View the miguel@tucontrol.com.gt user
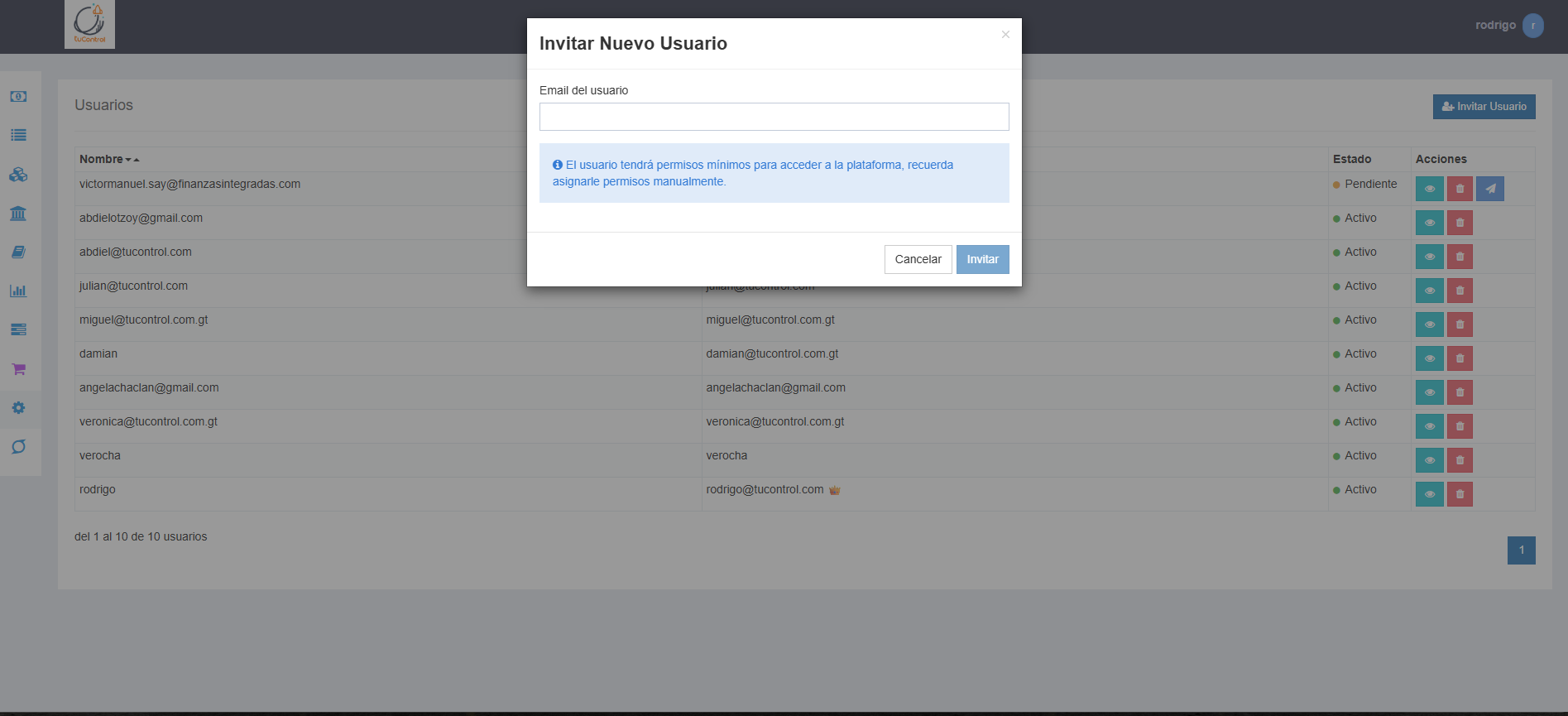1568x716 pixels. click(x=1429, y=324)
